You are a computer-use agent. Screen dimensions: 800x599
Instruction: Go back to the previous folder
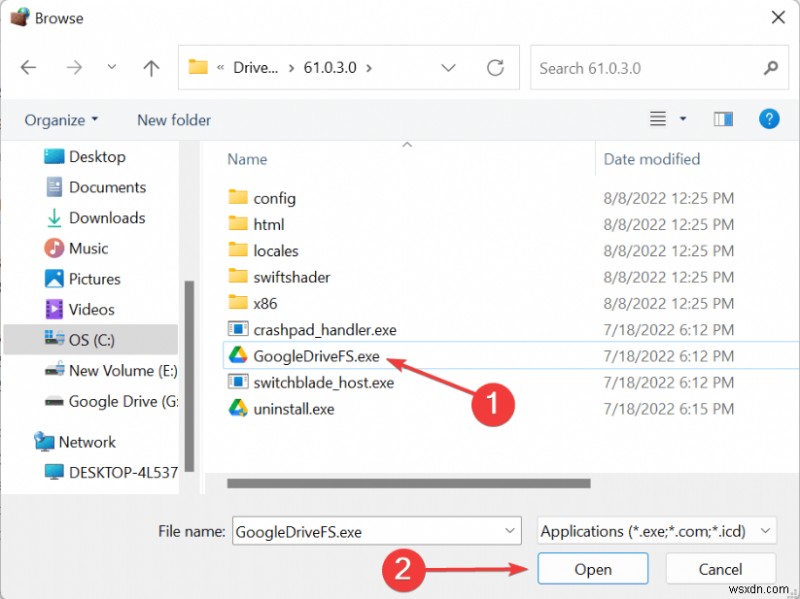(x=28, y=68)
